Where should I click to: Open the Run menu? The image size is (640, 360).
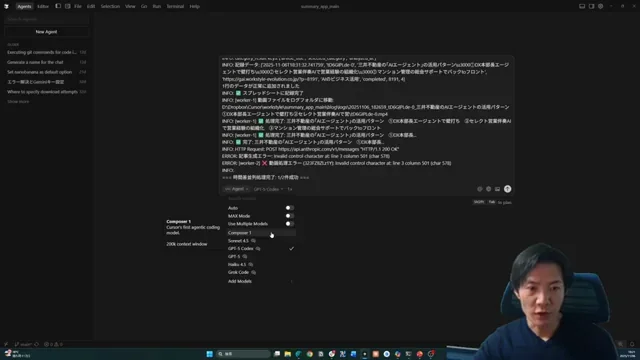[x=157, y=6]
